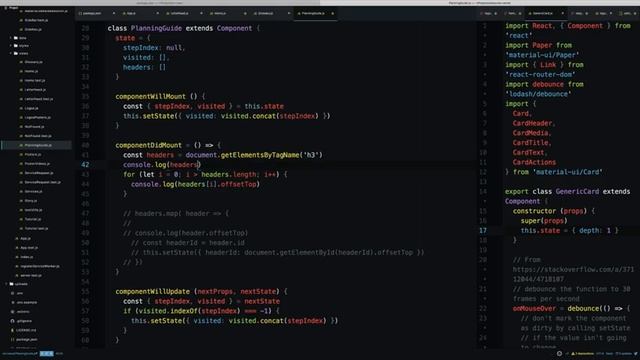Screen dimensions: 640x360
Task: Click the file icon beside .env.example
Action: tap(13, 302)
